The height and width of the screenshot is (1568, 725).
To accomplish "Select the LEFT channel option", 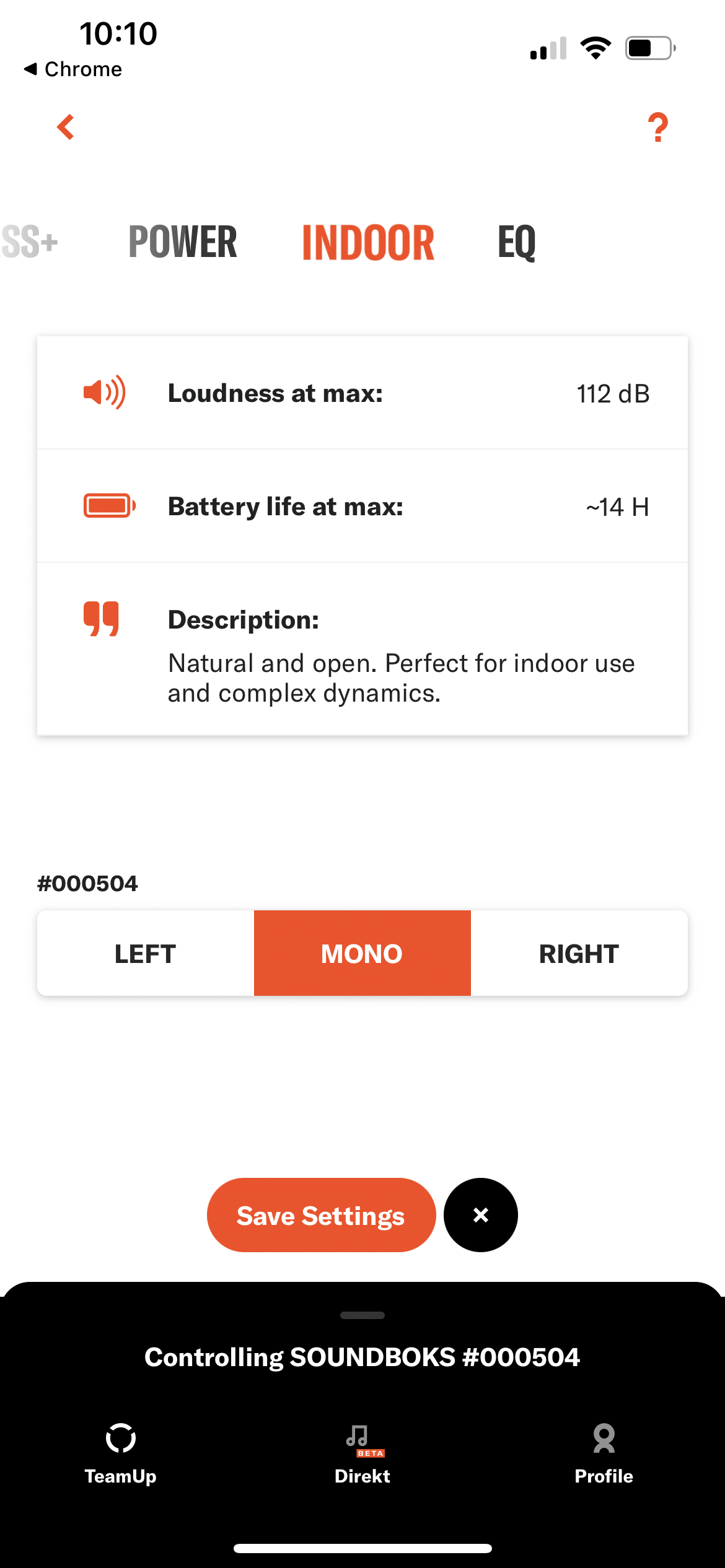I will [146, 953].
